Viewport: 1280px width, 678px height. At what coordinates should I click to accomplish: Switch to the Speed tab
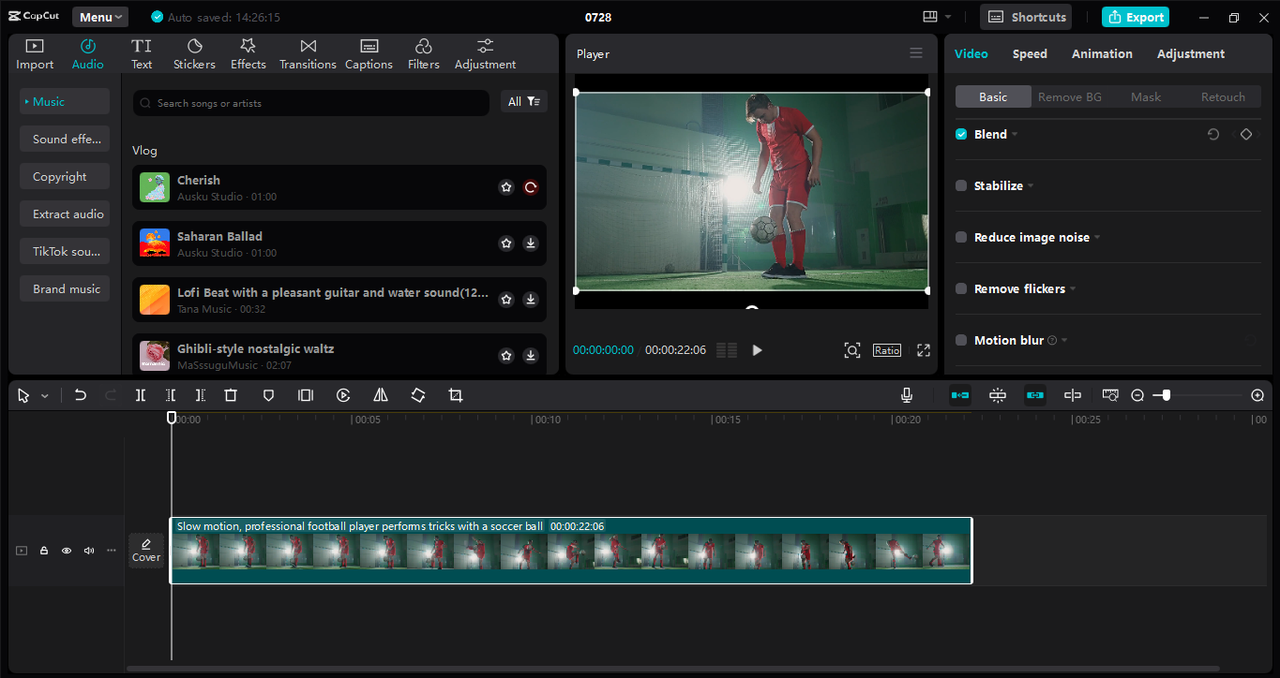point(1029,54)
